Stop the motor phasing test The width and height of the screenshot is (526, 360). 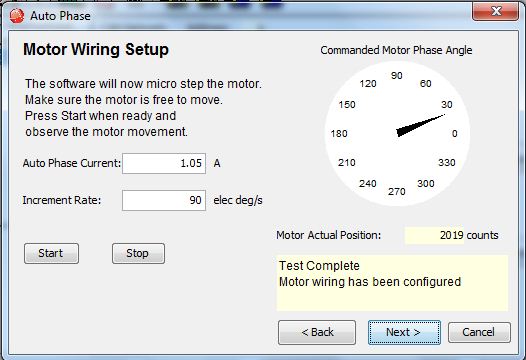138,253
